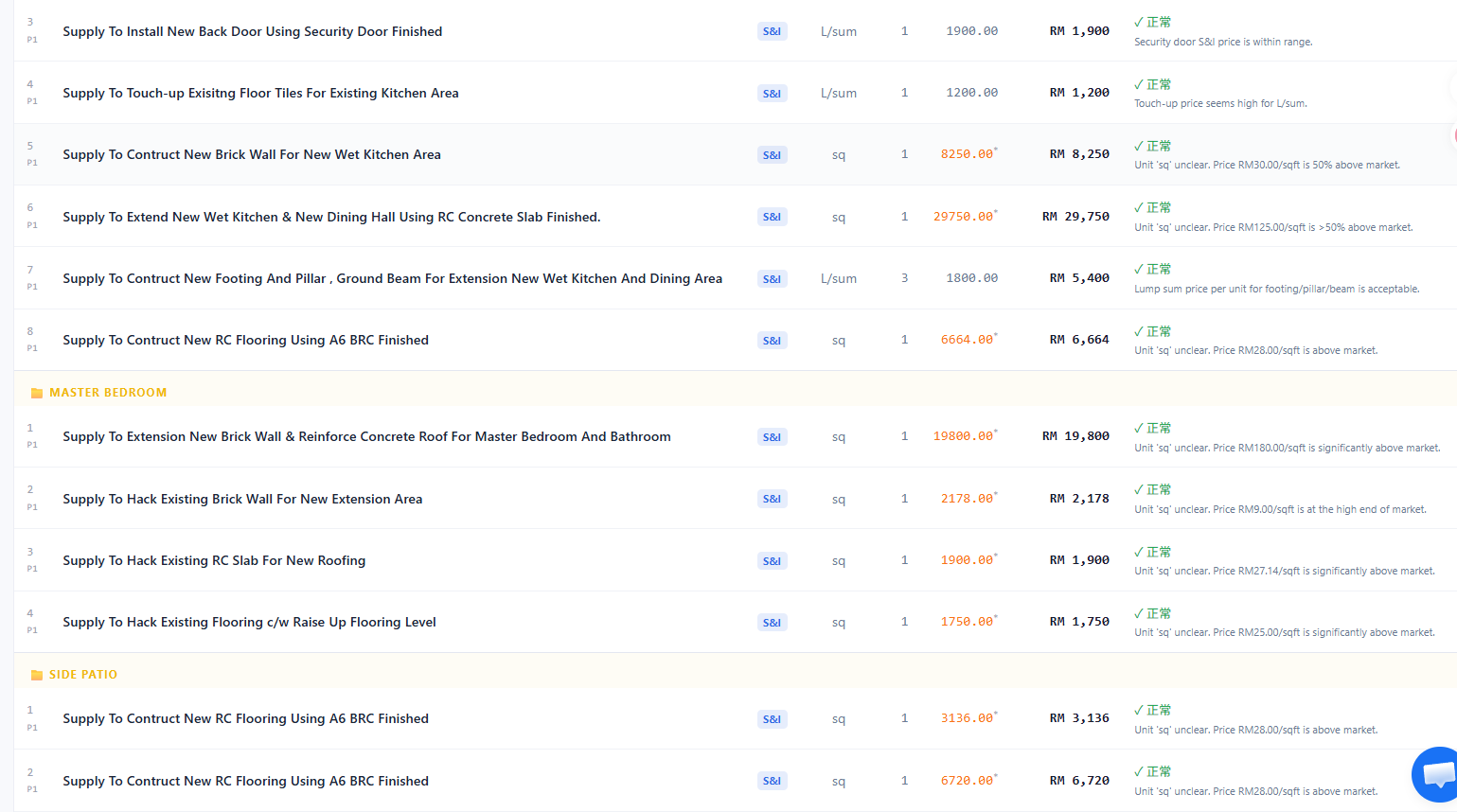This screenshot has height=812, width=1457.
Task: Select unit sq on New Brick Wall Wet Kitchen row
Action: click(838, 155)
